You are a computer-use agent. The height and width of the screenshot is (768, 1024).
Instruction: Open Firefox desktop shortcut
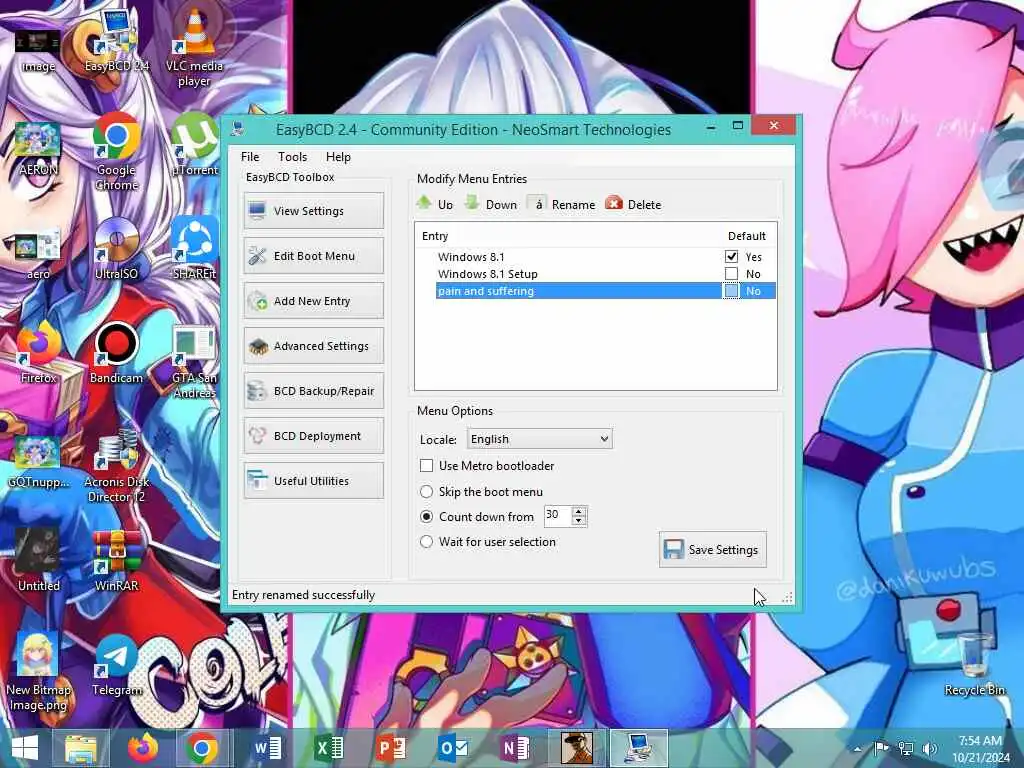click(38, 353)
